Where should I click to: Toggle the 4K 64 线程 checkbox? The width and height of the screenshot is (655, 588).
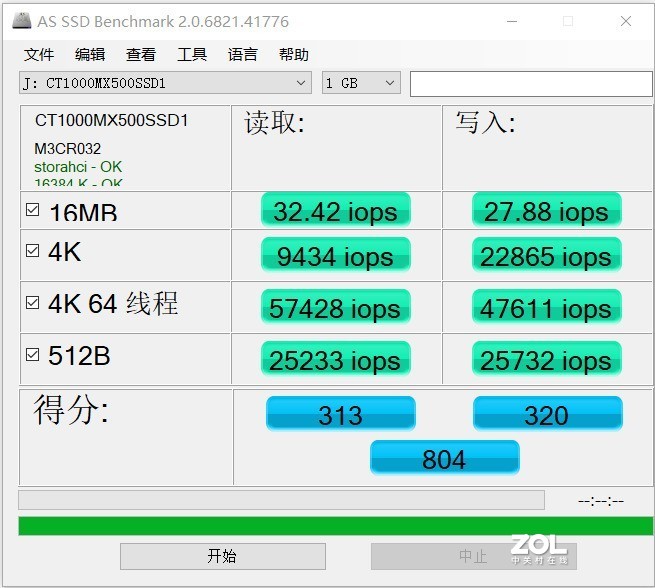[33, 302]
